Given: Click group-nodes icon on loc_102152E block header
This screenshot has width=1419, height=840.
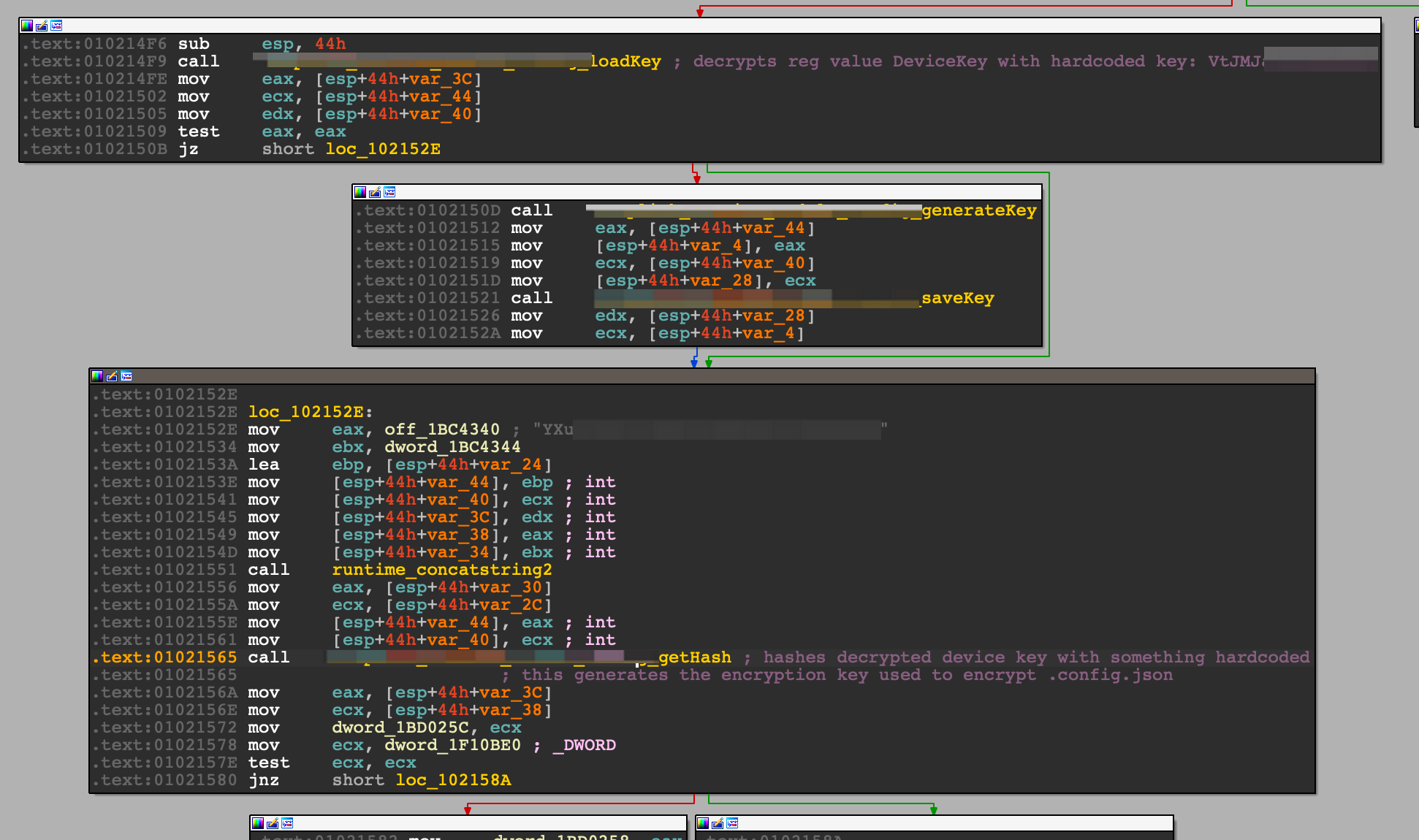Looking at the screenshot, I should point(126,376).
